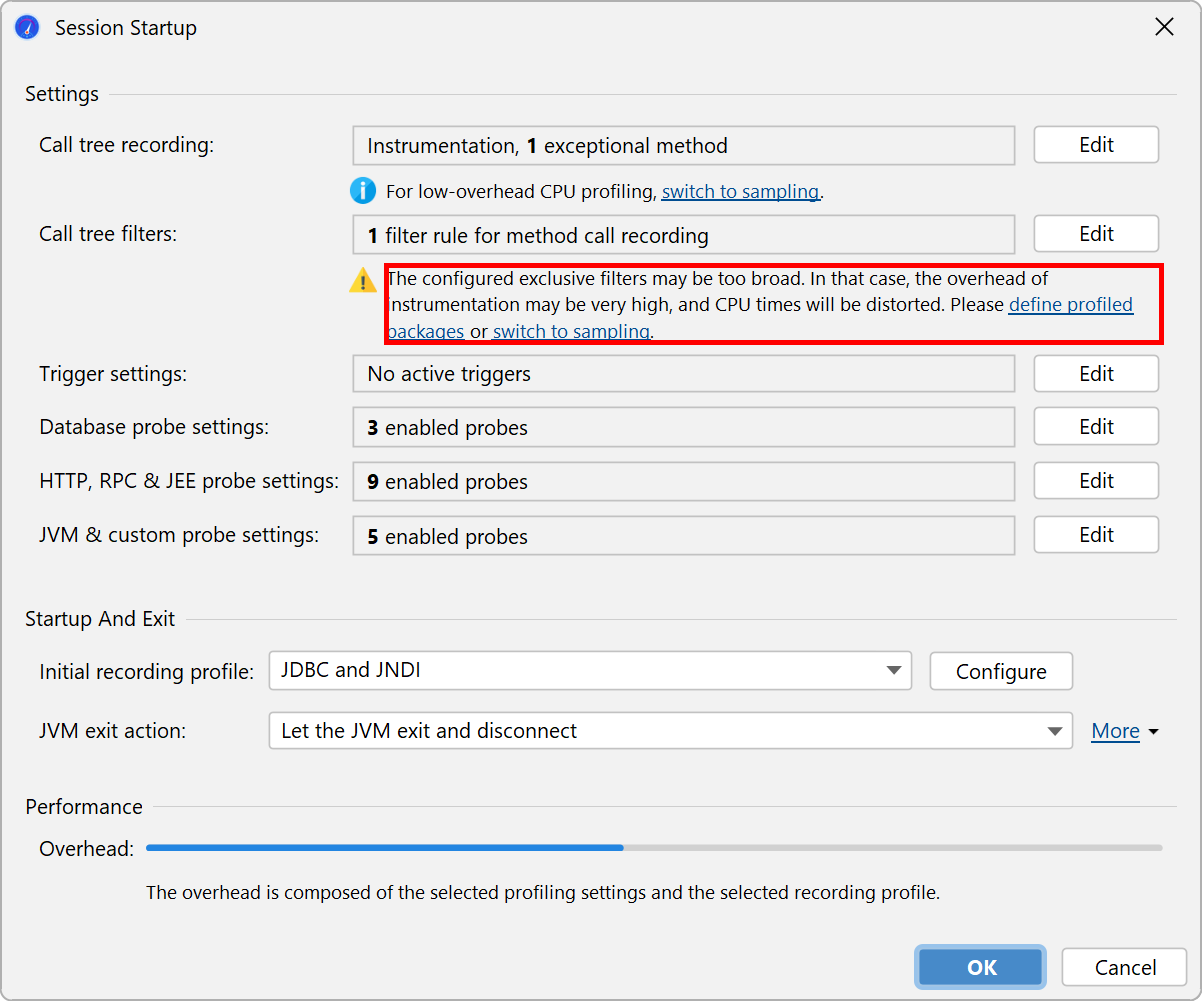1202x1001 pixels.
Task: Click the blue info icon beside sampling hint
Action: pyautogui.click(x=362, y=191)
